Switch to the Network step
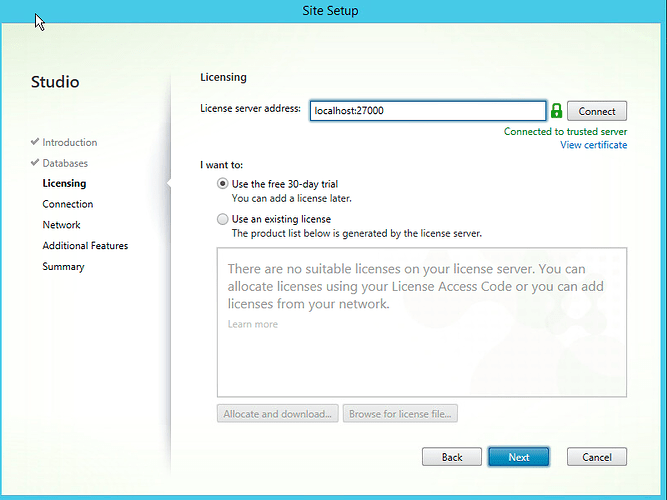Image resolution: width=667 pixels, height=500 pixels. click(61, 225)
